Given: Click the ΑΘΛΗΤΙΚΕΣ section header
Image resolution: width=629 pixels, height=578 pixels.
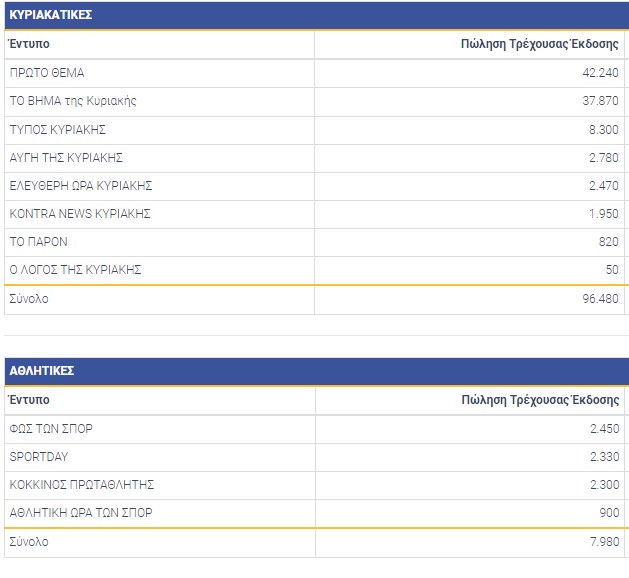Looking at the screenshot, I should [x=42, y=371].
